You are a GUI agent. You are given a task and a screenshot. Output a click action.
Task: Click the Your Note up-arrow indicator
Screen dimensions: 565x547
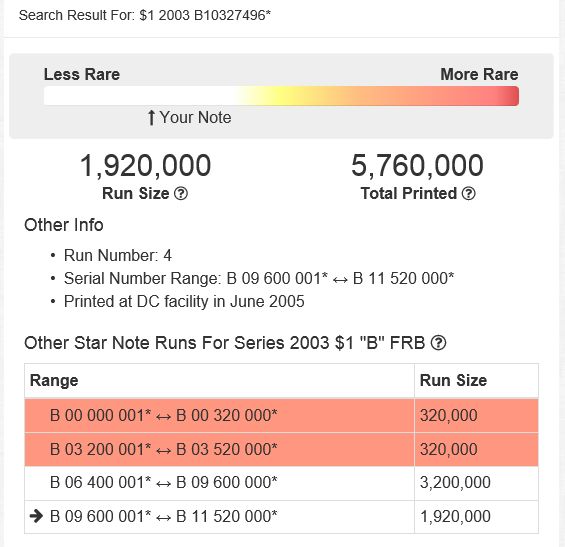tap(151, 117)
